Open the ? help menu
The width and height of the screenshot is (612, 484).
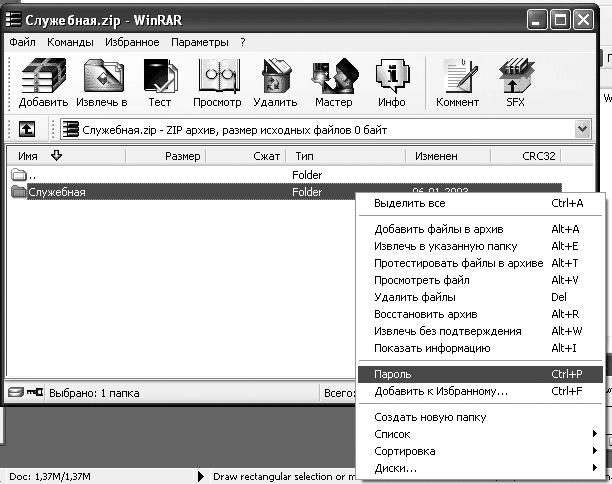[243, 42]
